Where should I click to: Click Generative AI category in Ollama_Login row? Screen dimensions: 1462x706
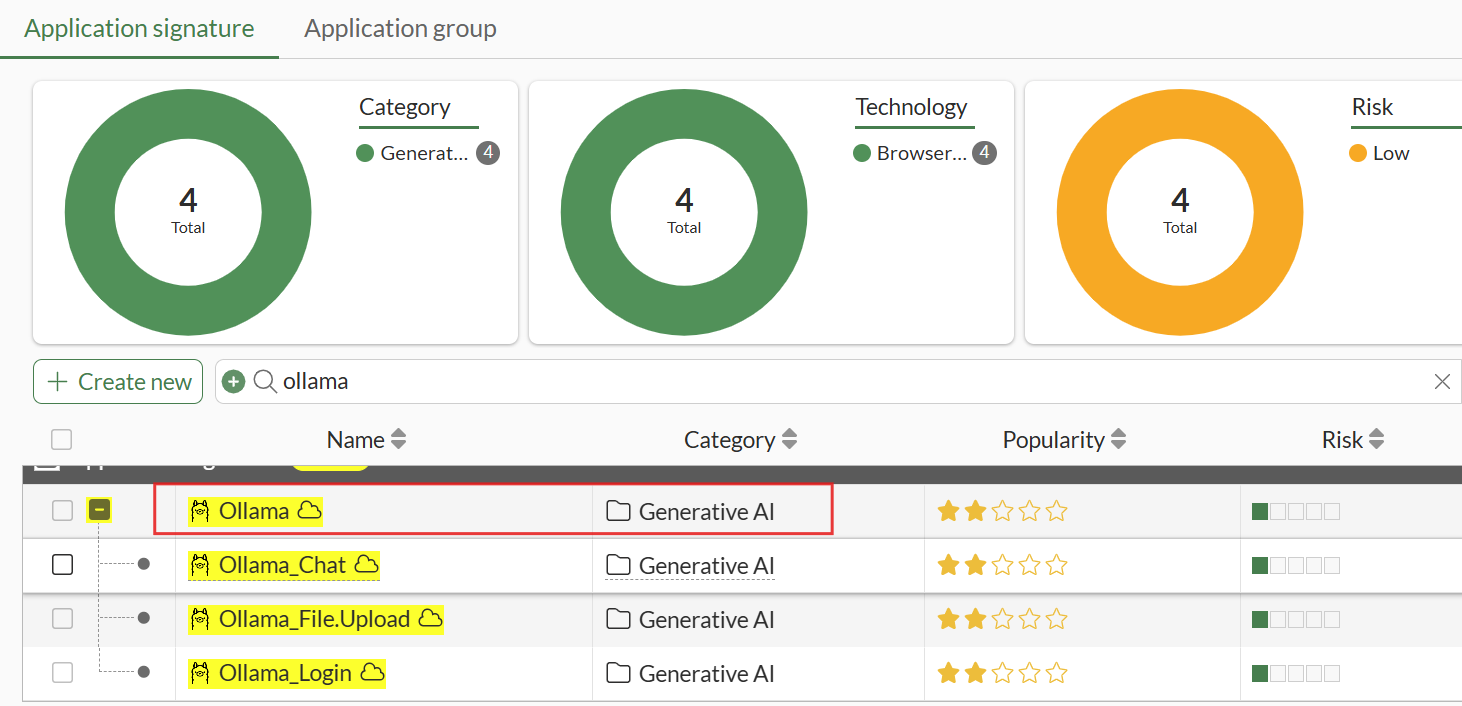[706, 673]
